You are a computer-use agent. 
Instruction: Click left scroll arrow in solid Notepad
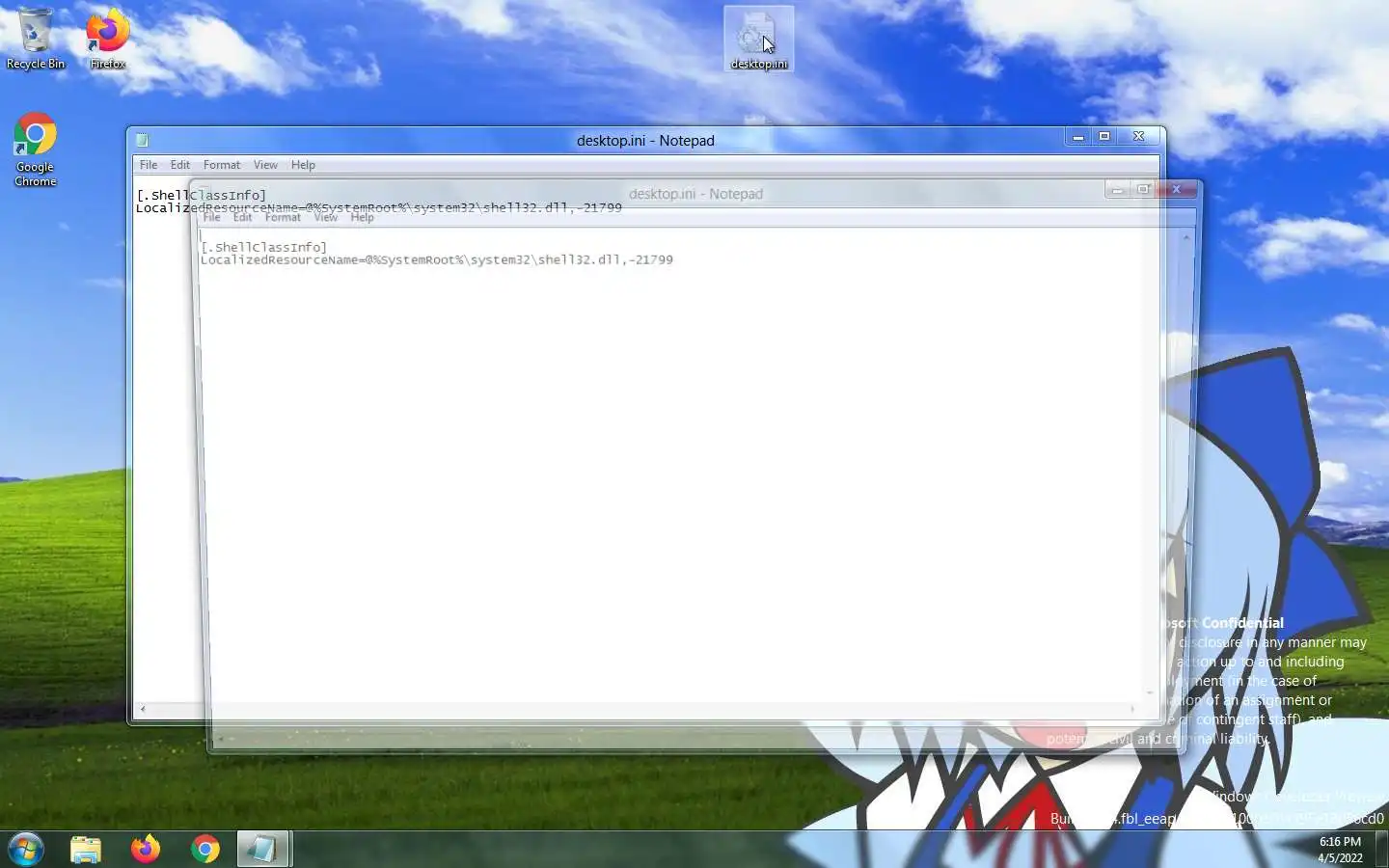pyautogui.click(x=143, y=709)
